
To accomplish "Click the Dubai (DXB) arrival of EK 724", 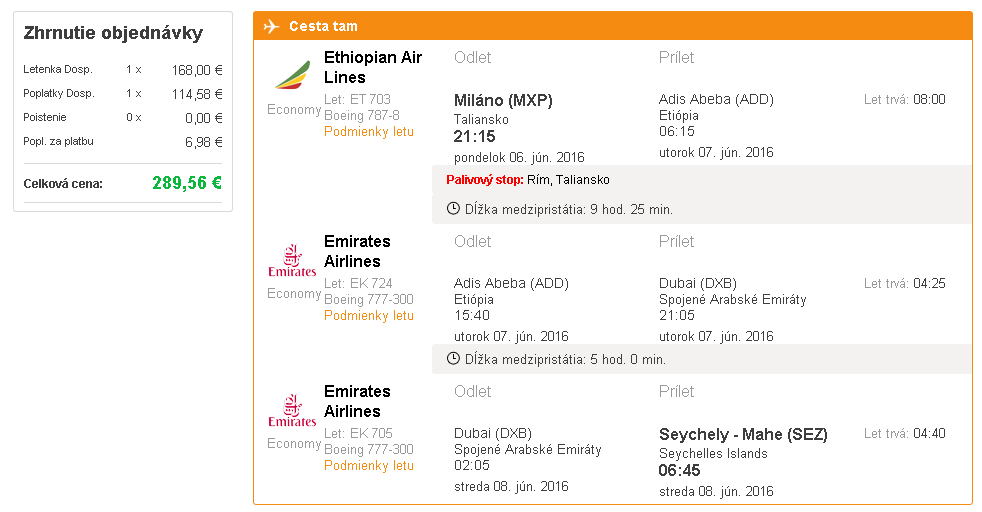I will pos(698,283).
